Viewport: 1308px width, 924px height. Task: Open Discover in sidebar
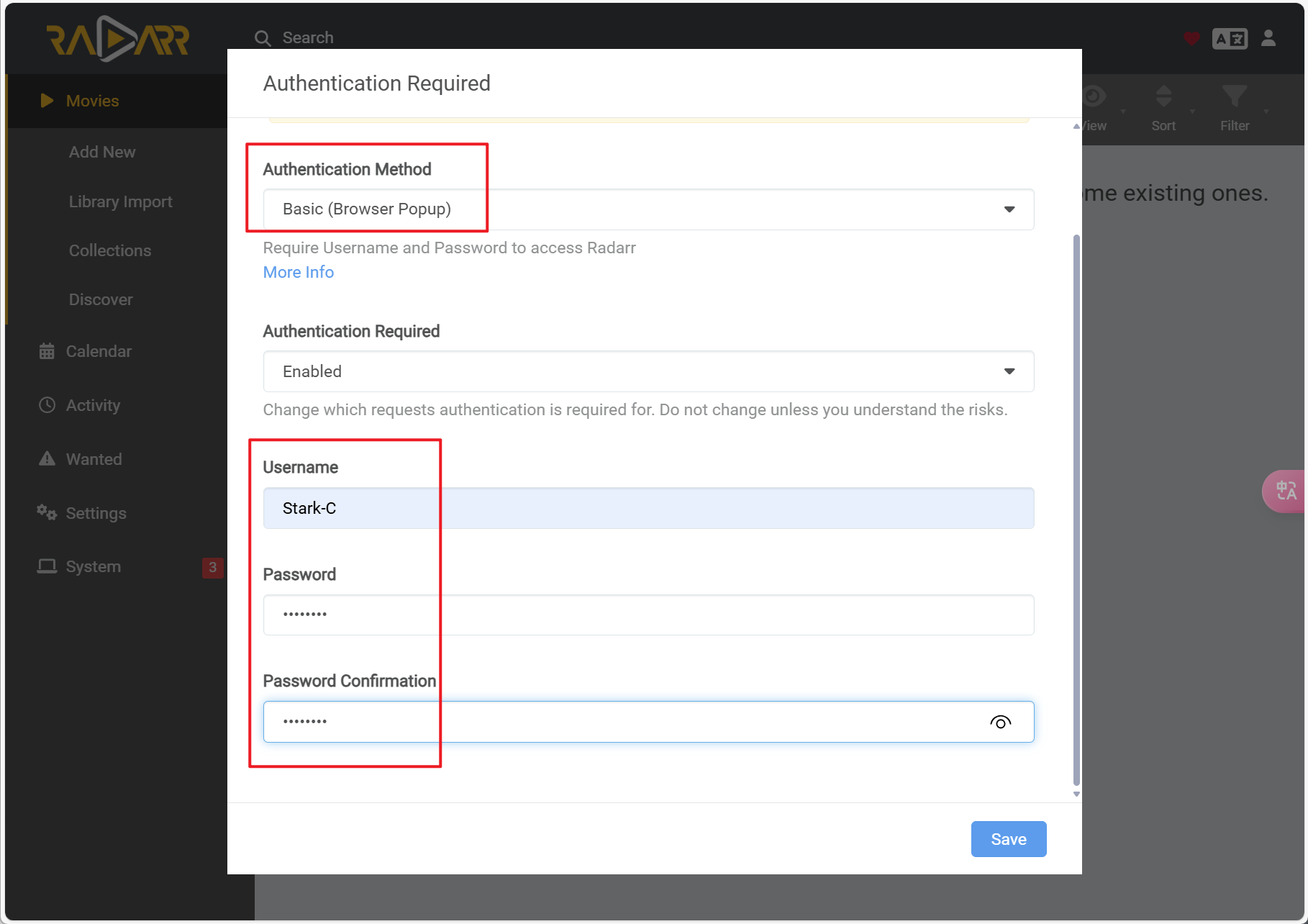(101, 299)
